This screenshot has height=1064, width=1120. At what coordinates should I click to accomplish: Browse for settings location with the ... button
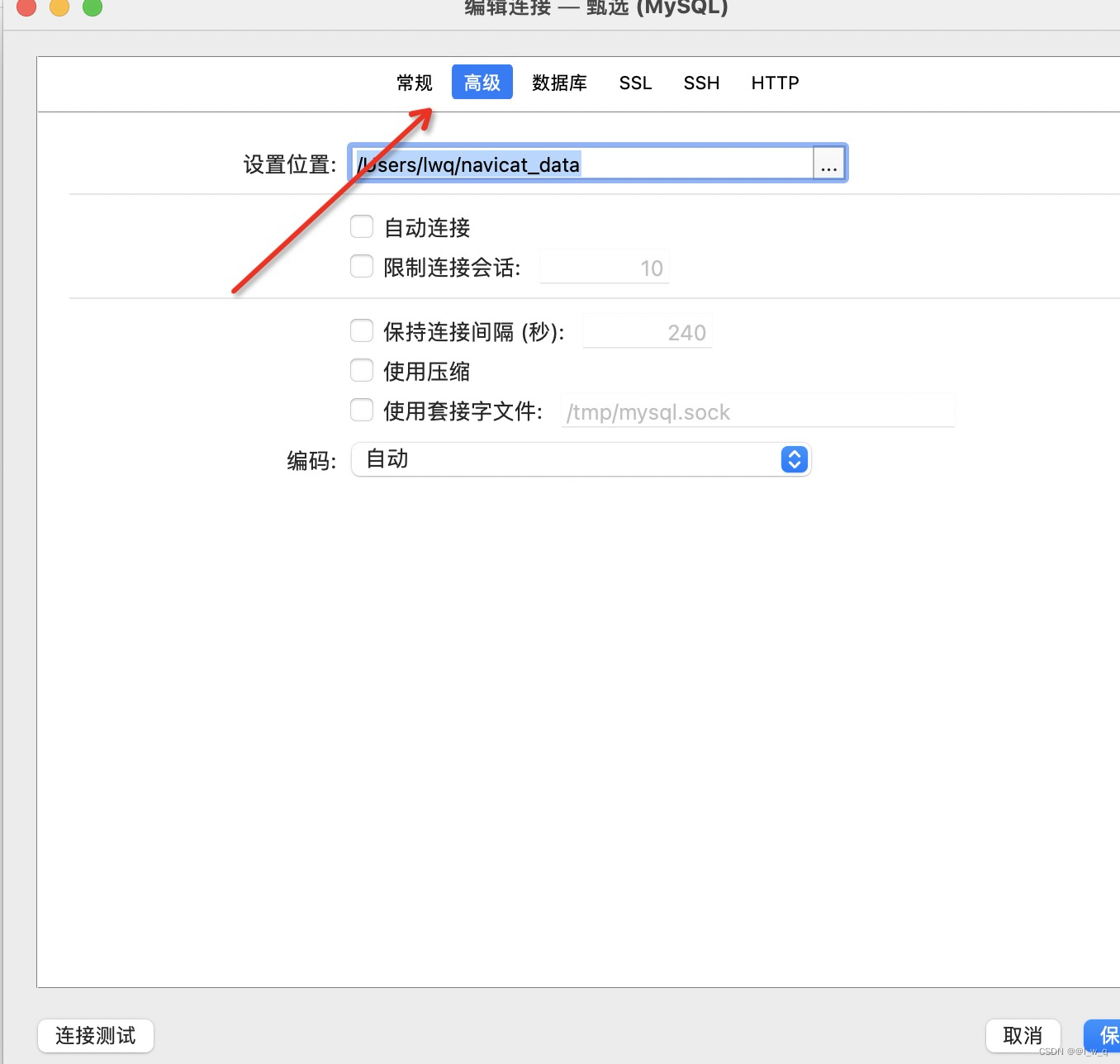coord(829,164)
